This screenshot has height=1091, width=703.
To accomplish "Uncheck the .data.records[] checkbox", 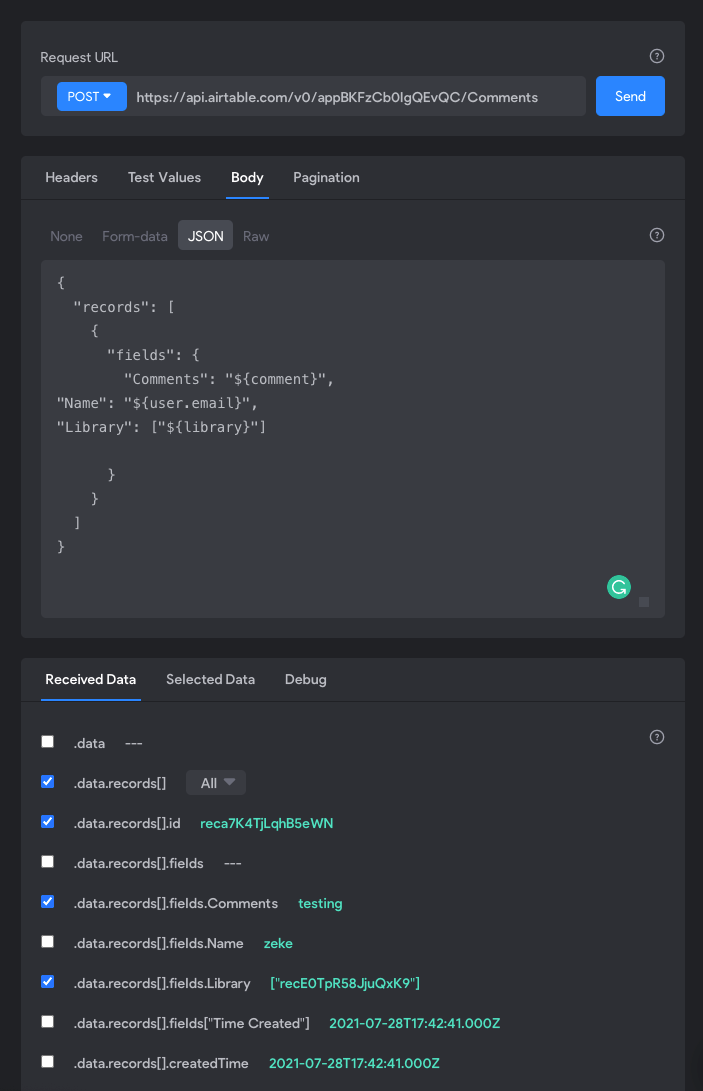I will click(x=47, y=781).
